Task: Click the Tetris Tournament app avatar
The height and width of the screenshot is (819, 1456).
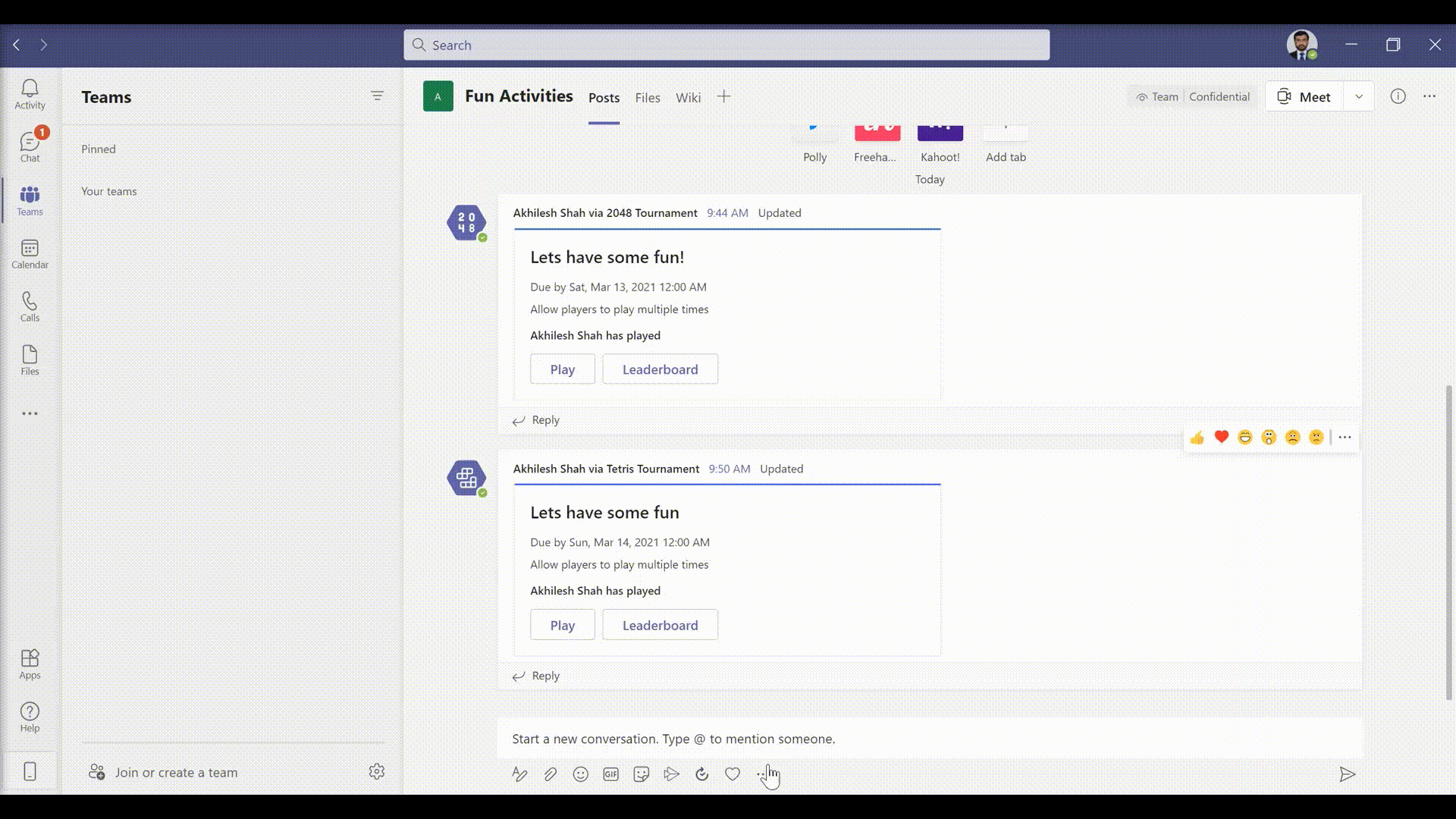Action: pos(466,479)
